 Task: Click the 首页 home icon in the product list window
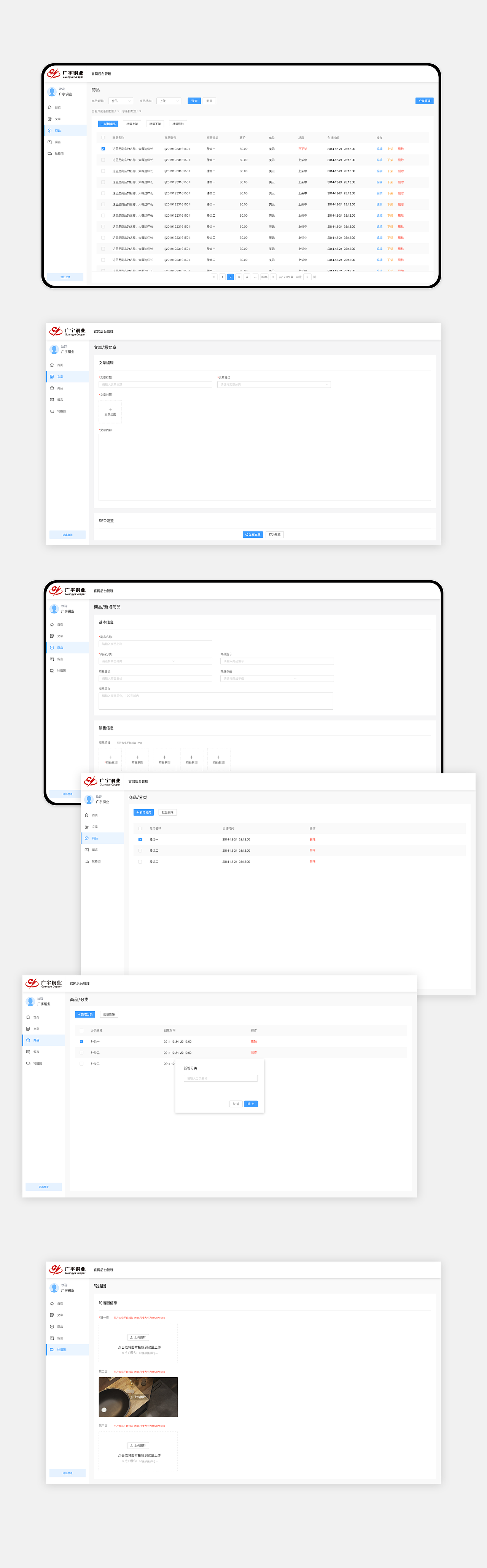click(50, 108)
